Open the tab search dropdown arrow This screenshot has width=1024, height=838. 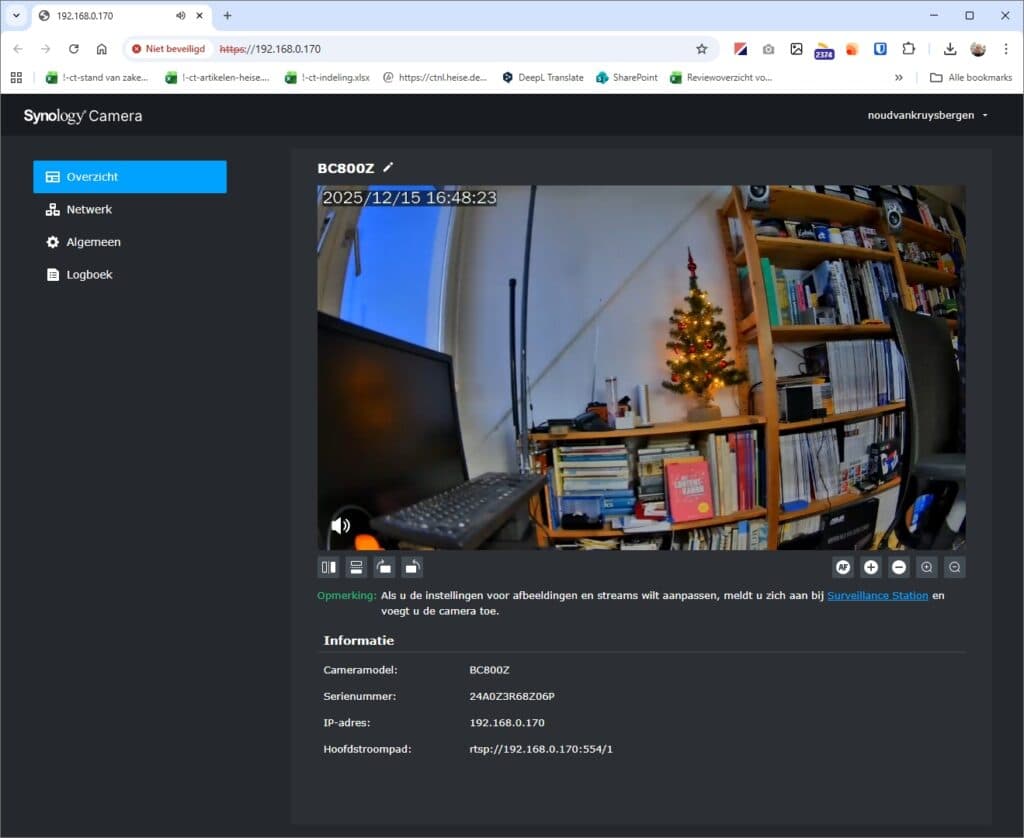click(x=16, y=16)
